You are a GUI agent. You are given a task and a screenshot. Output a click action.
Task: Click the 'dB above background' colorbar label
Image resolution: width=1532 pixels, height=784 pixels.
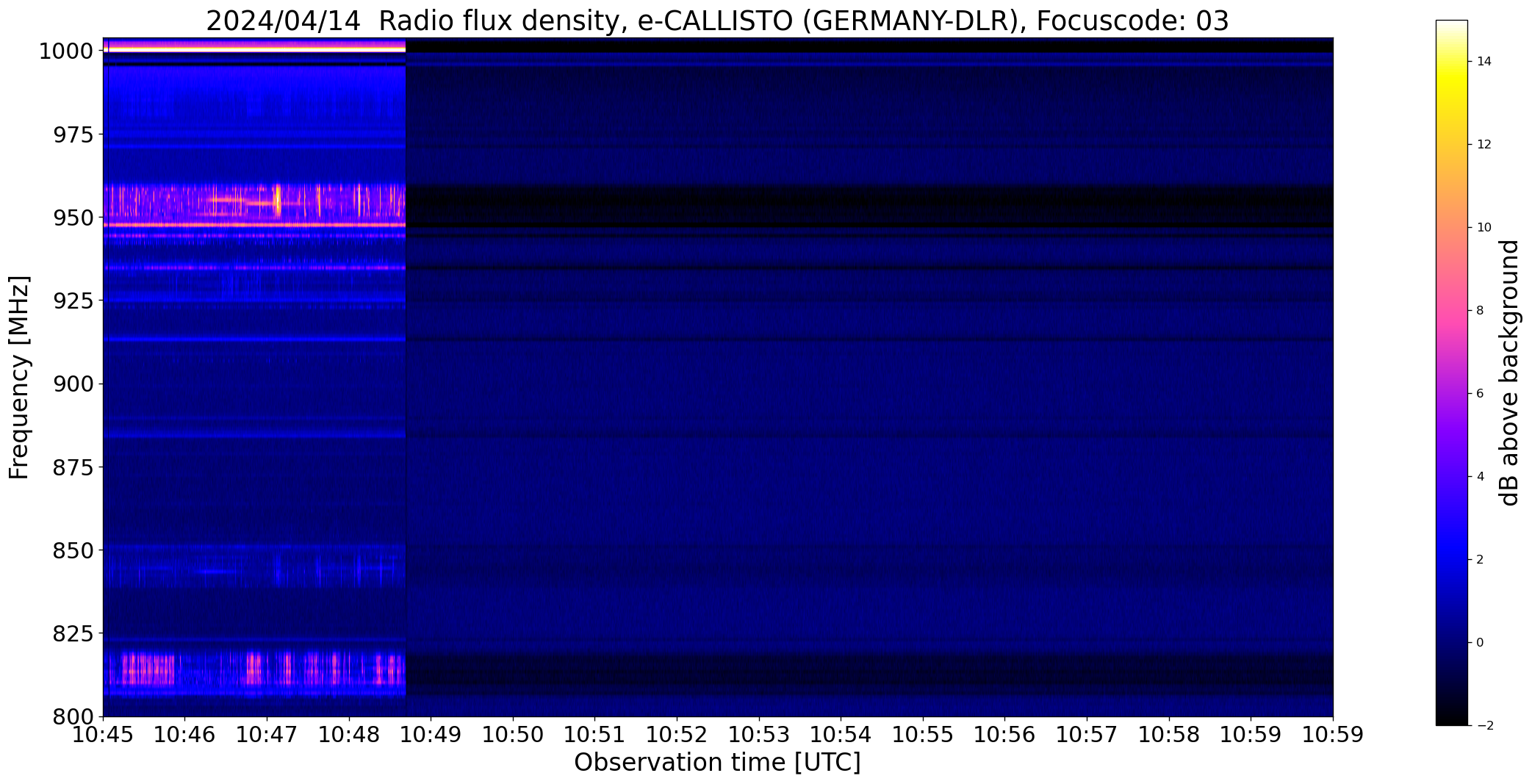click(x=1509, y=373)
